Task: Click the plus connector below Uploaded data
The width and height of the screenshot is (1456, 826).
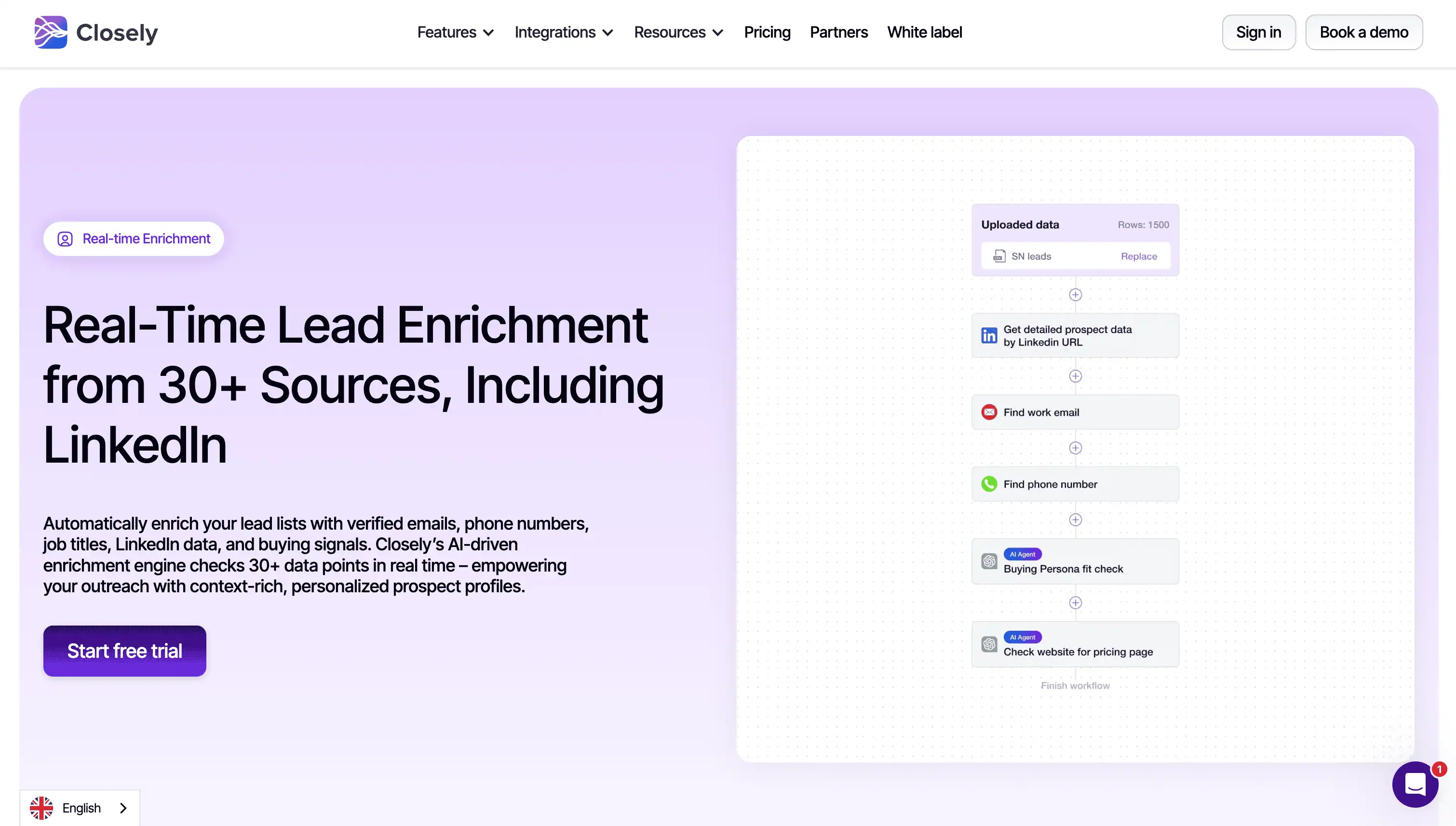Action: [1075, 294]
